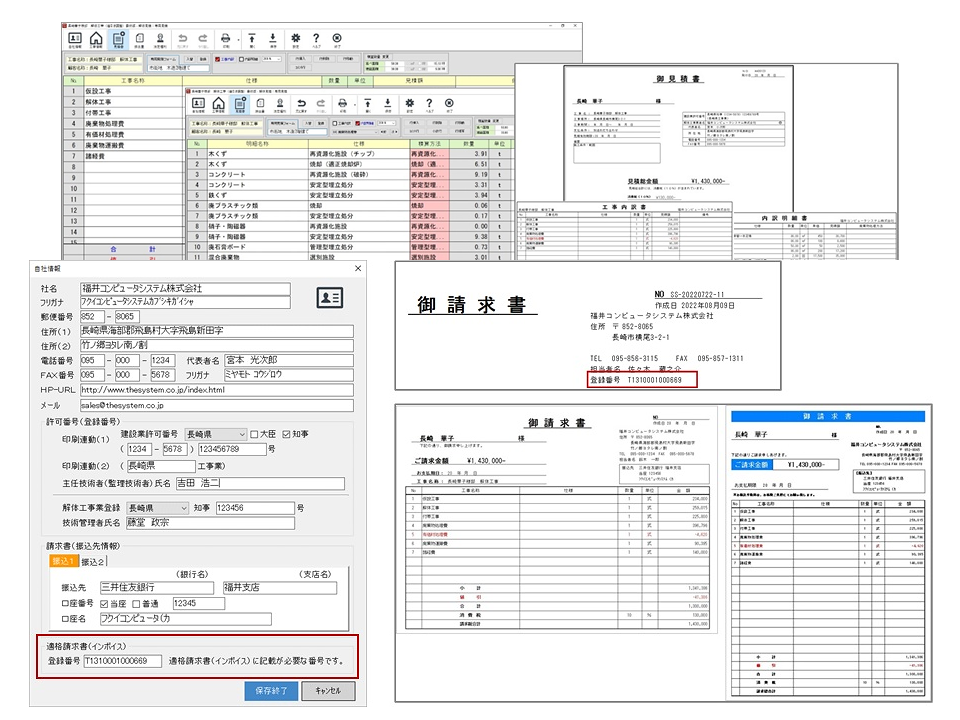Open the settings gear in the front window toolbar
Screen dimensions: 960x720
[x=410, y=103]
